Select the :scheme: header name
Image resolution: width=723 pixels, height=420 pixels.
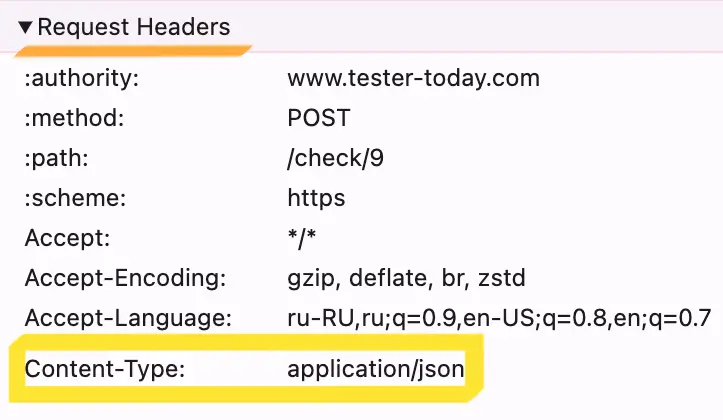(x=75, y=198)
